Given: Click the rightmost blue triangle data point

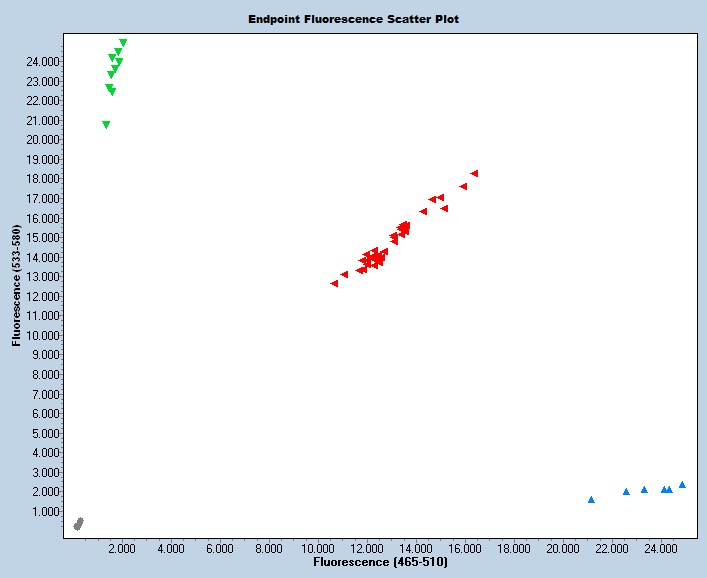Looking at the screenshot, I should coord(682,484).
